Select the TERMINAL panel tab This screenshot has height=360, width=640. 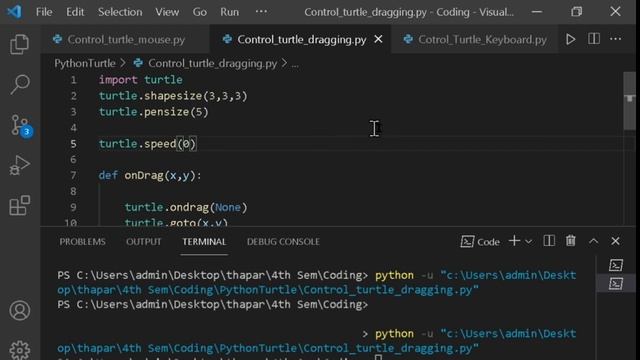[204, 242]
